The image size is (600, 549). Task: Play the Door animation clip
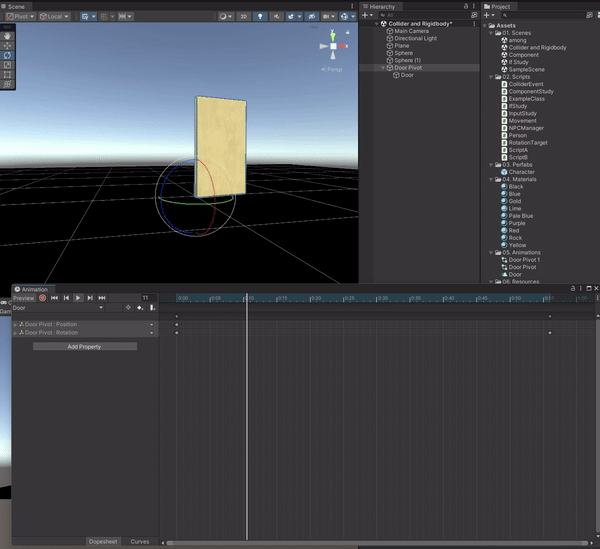tap(78, 298)
